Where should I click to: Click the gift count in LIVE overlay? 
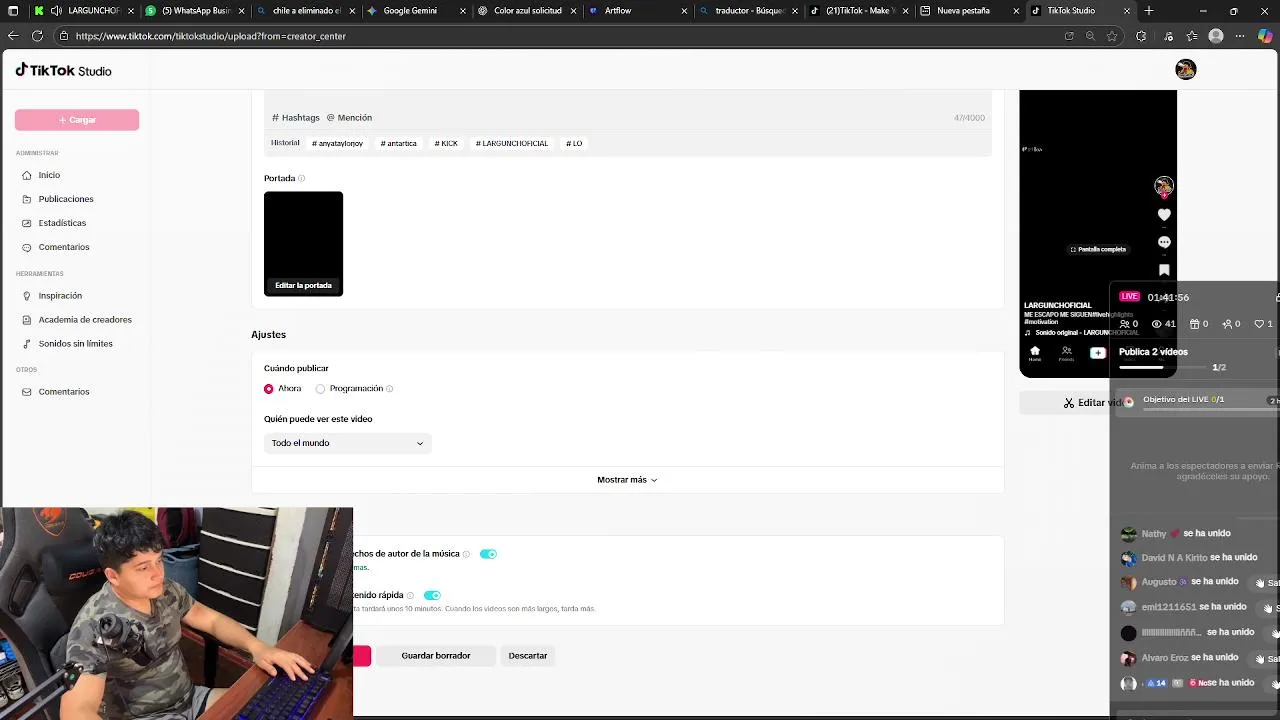point(1198,324)
